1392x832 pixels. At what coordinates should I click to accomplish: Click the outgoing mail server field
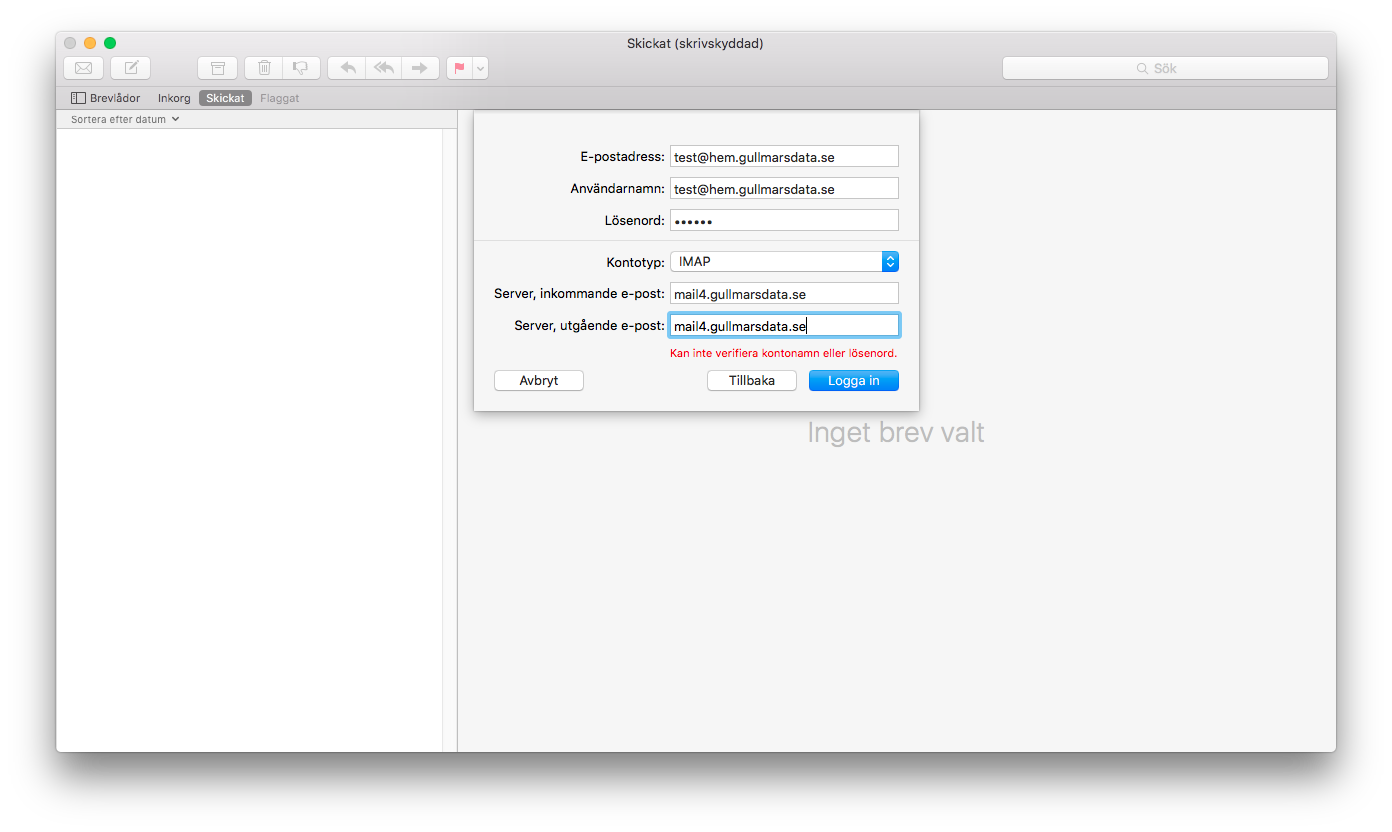[784, 325]
